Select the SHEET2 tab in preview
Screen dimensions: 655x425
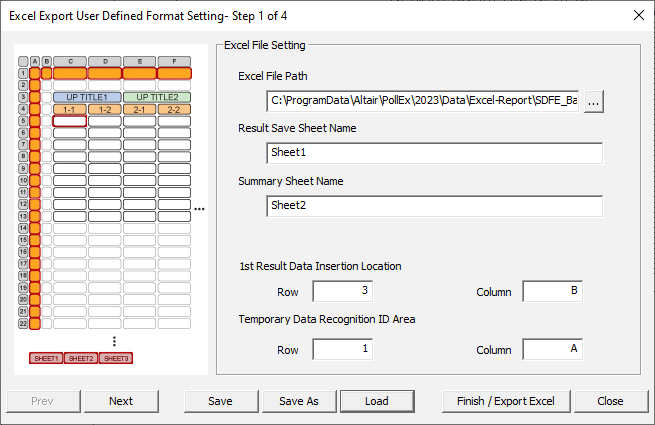(x=81, y=358)
